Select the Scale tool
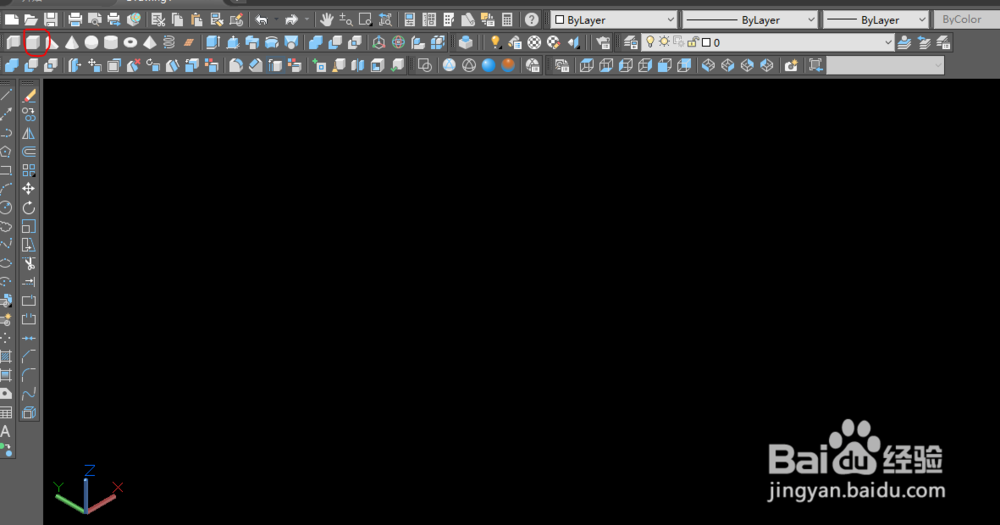 pos(29,226)
